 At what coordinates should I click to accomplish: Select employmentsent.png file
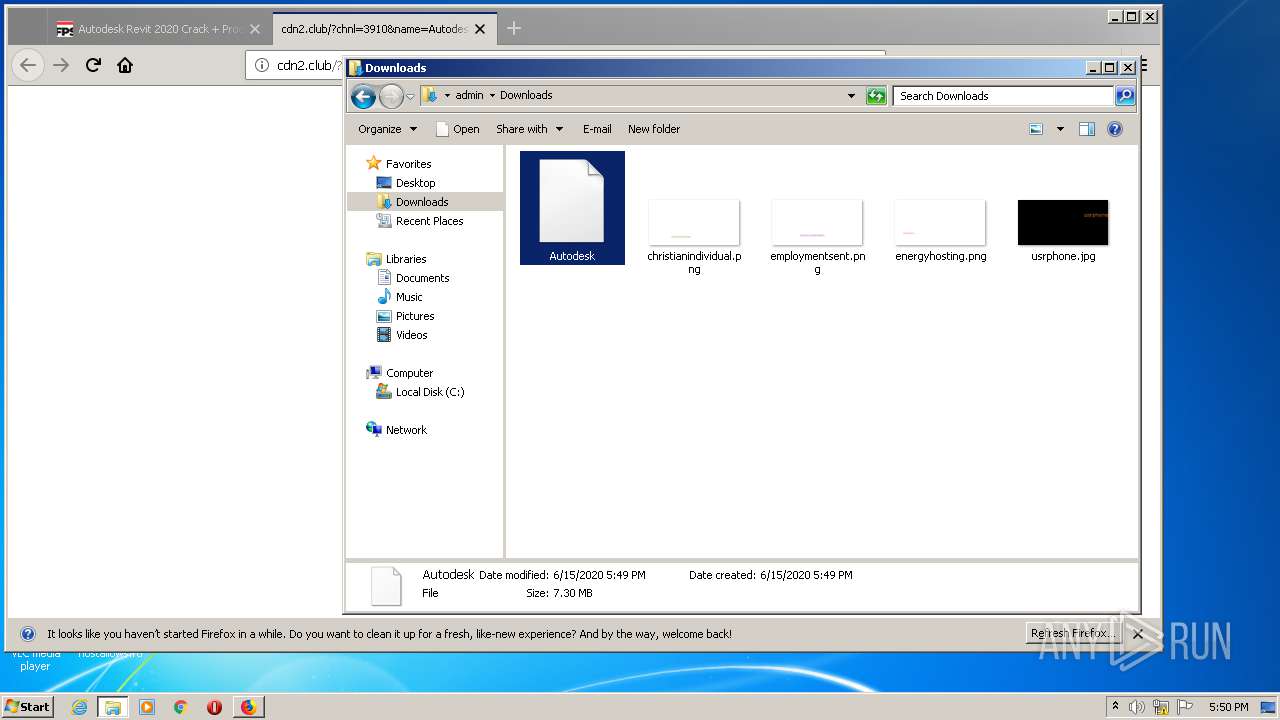(x=817, y=236)
